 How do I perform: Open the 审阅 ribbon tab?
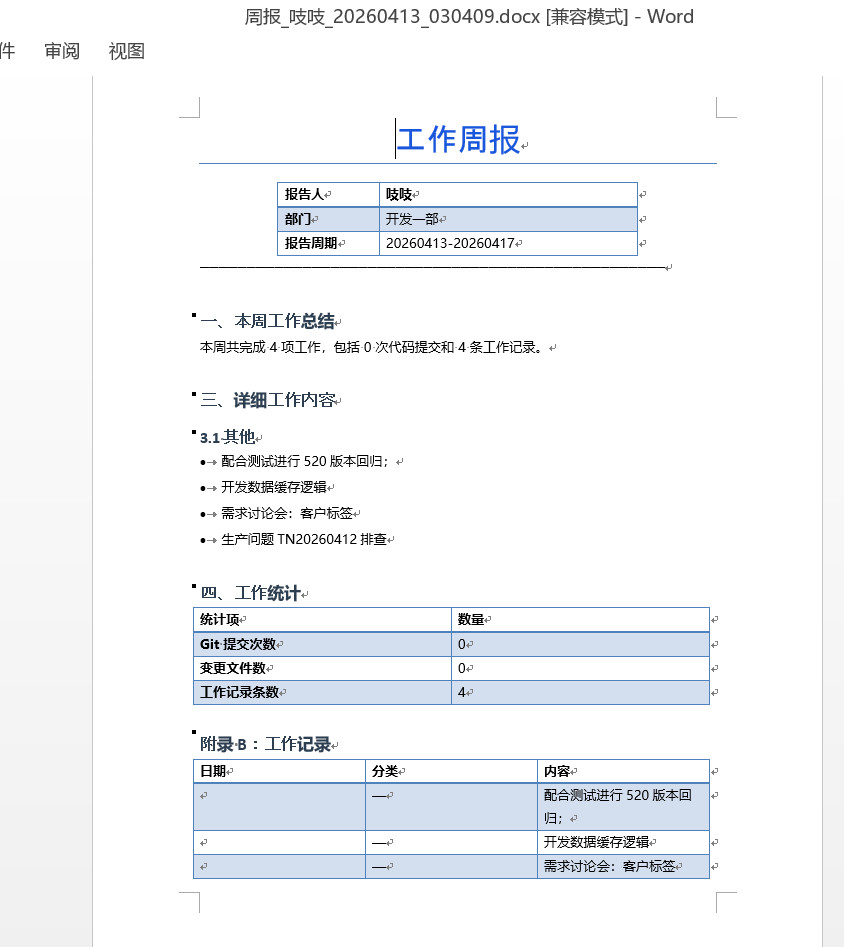click(62, 51)
